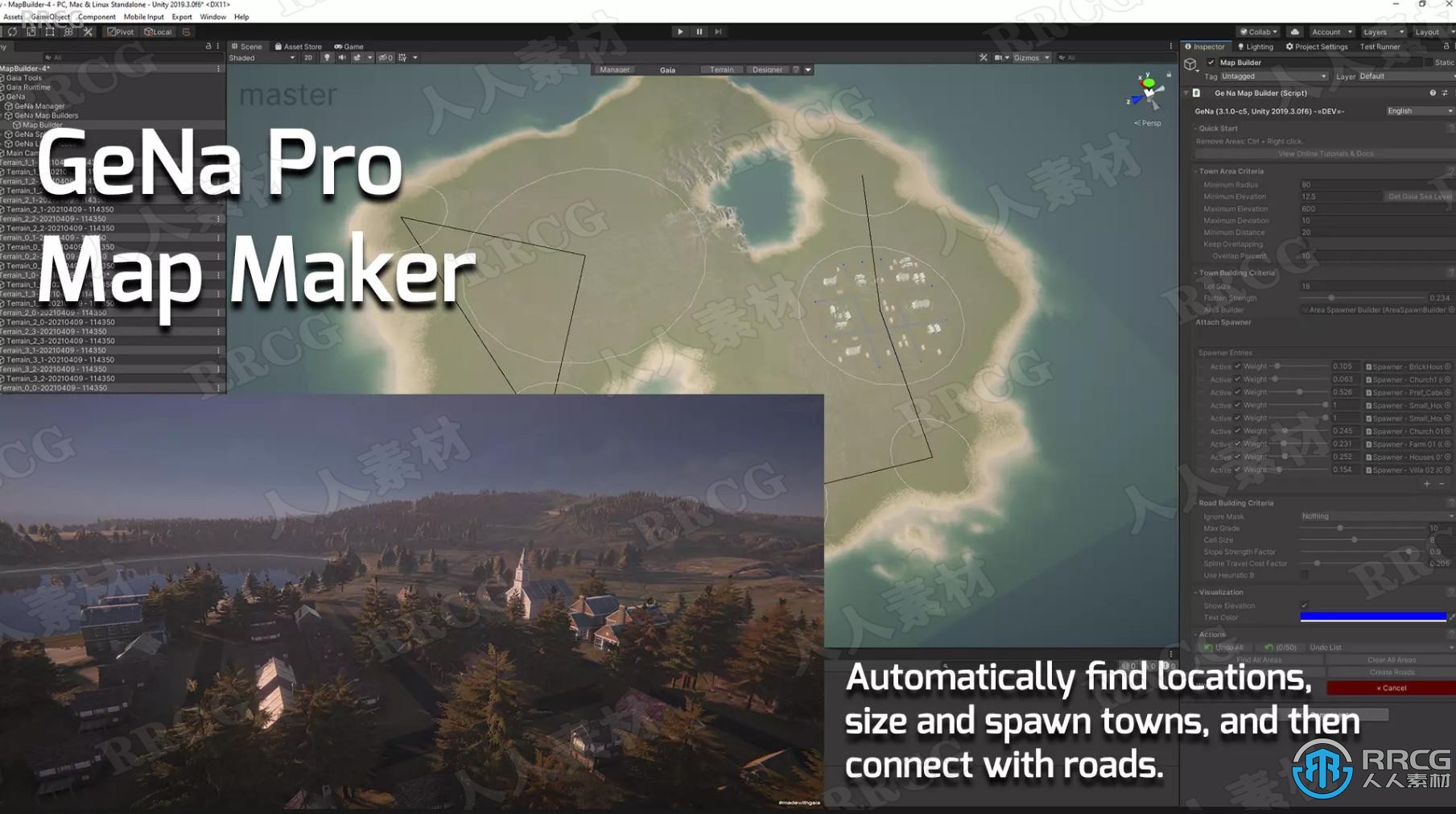The width and height of the screenshot is (1456, 814).
Task: Select the Scale tool in the toolbar
Action: point(31,32)
